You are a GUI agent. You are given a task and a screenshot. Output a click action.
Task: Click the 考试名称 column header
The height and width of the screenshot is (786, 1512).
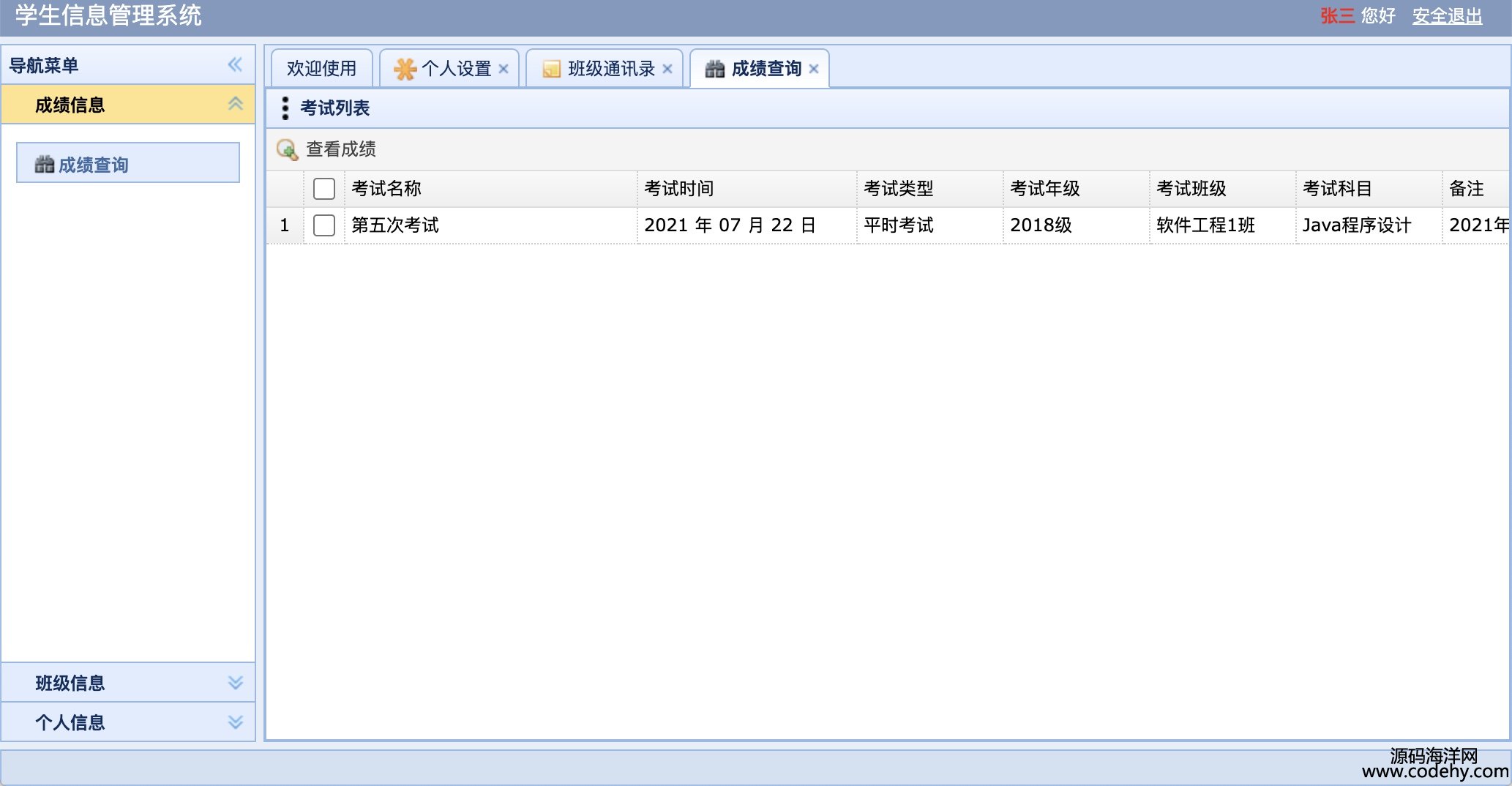coord(491,189)
